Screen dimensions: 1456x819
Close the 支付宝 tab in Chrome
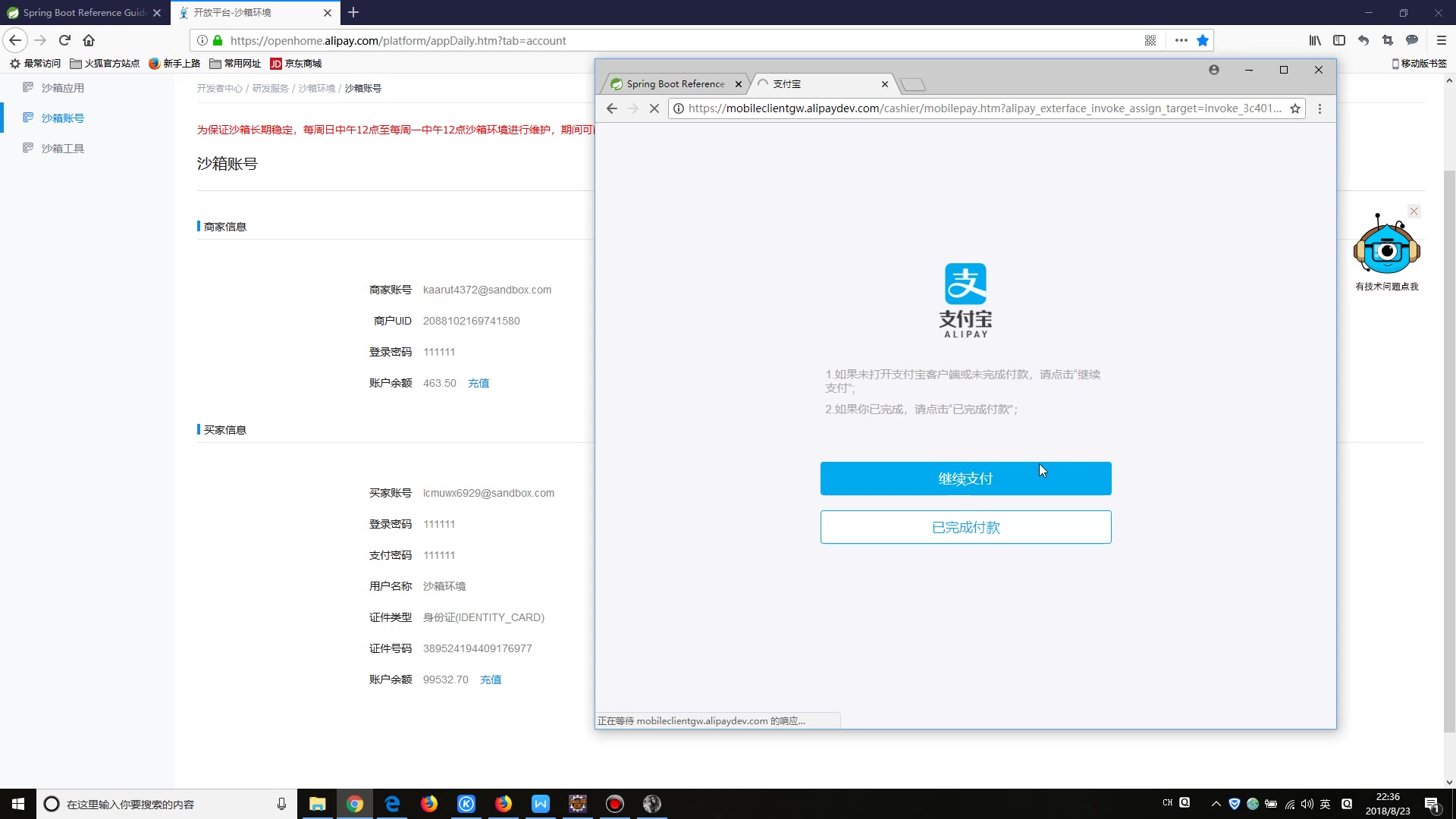click(x=884, y=84)
